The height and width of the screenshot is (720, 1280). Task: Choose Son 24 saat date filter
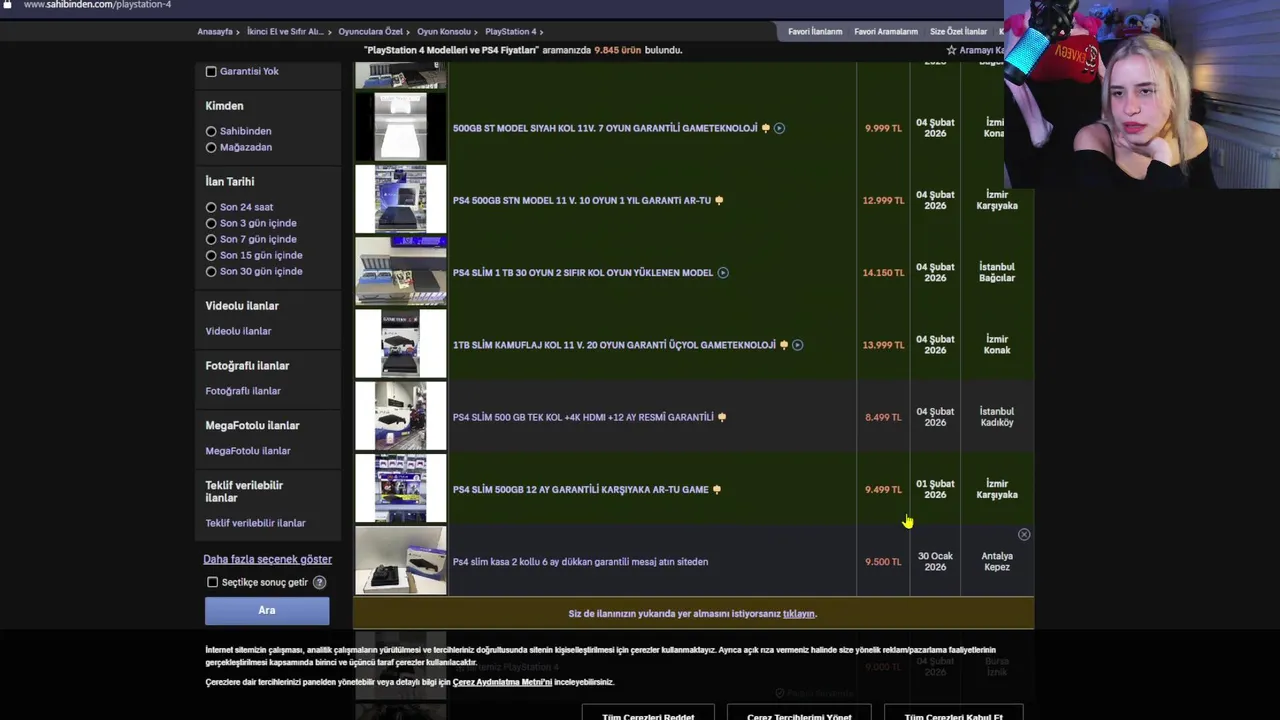point(211,207)
